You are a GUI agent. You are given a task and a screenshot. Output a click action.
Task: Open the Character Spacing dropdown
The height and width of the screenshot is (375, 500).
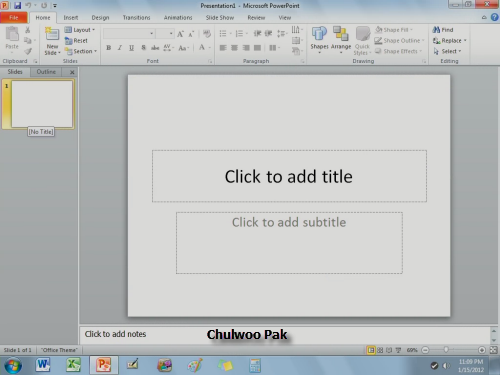[x=168, y=48]
